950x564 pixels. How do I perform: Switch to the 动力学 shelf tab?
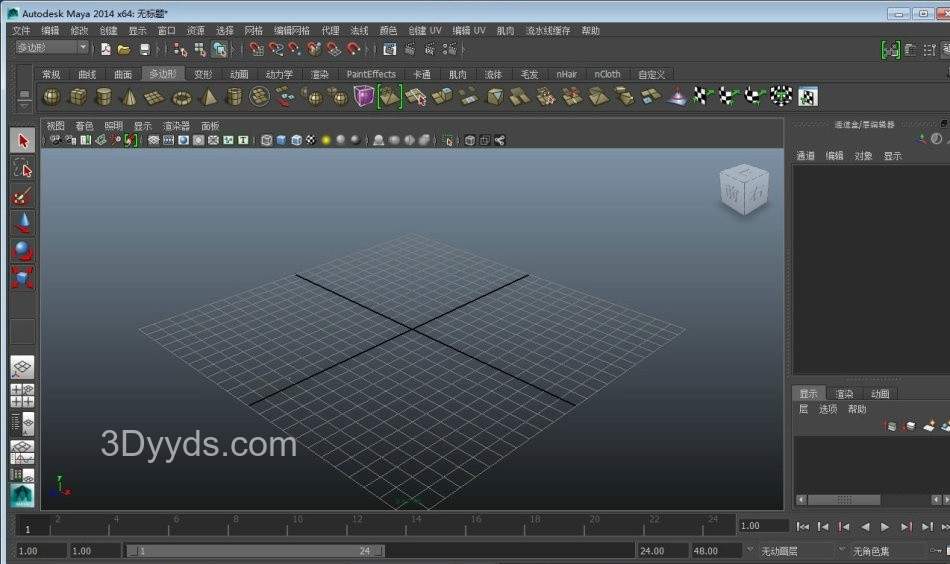point(279,74)
